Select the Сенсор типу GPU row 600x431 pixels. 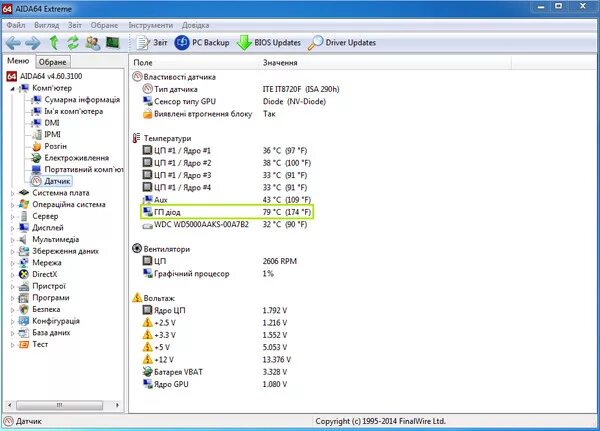[234, 101]
